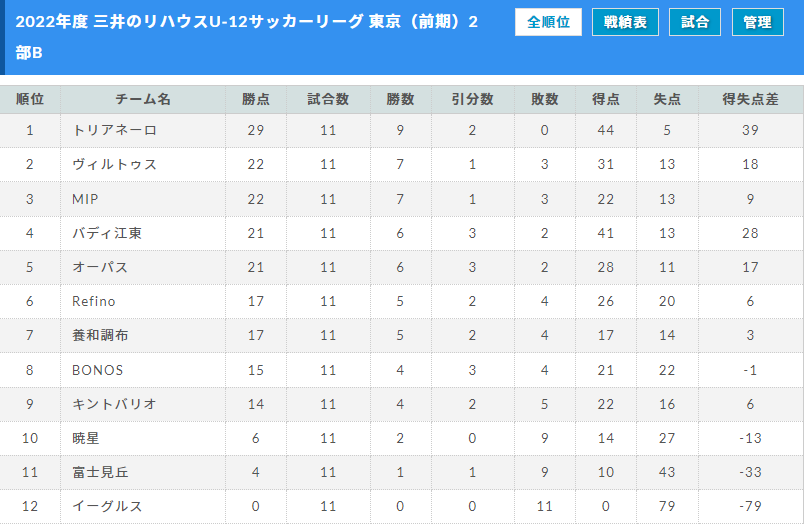
Task: Click the league title heading
Action: point(246,37)
